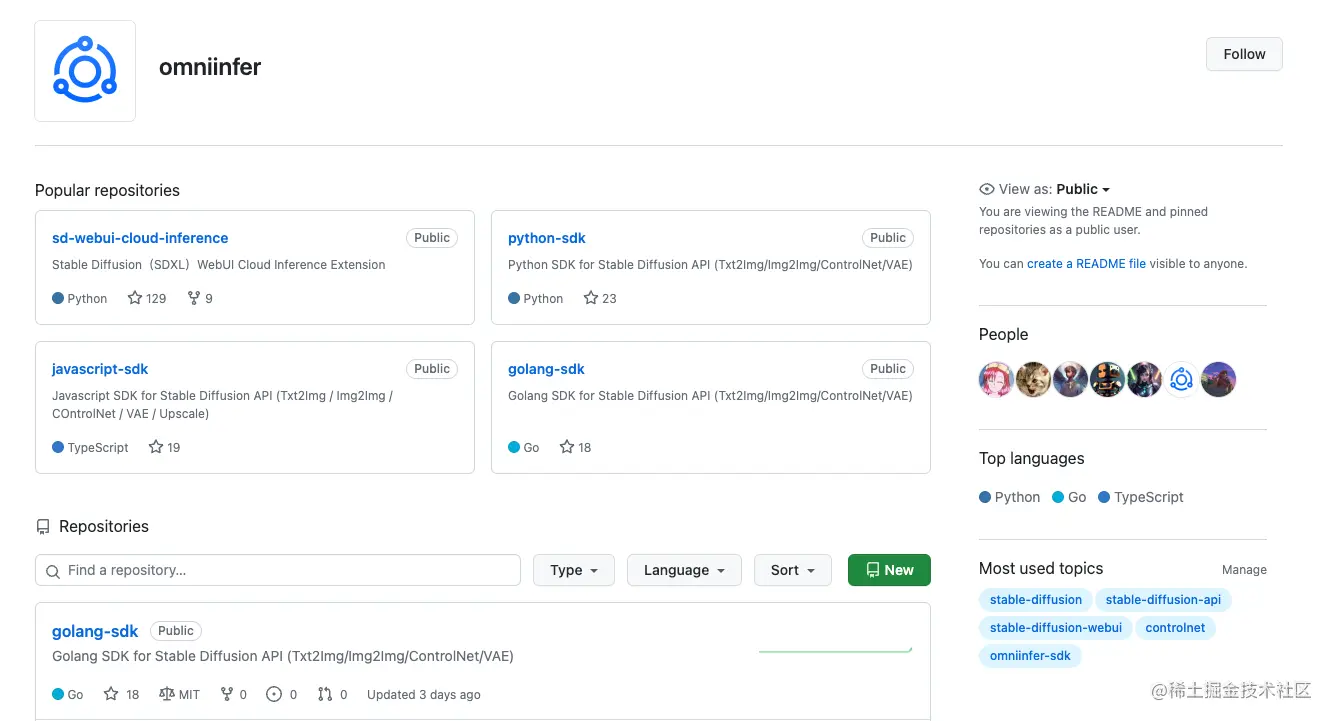Open forks of sd-webui-cloud-inference card

[x=200, y=298]
